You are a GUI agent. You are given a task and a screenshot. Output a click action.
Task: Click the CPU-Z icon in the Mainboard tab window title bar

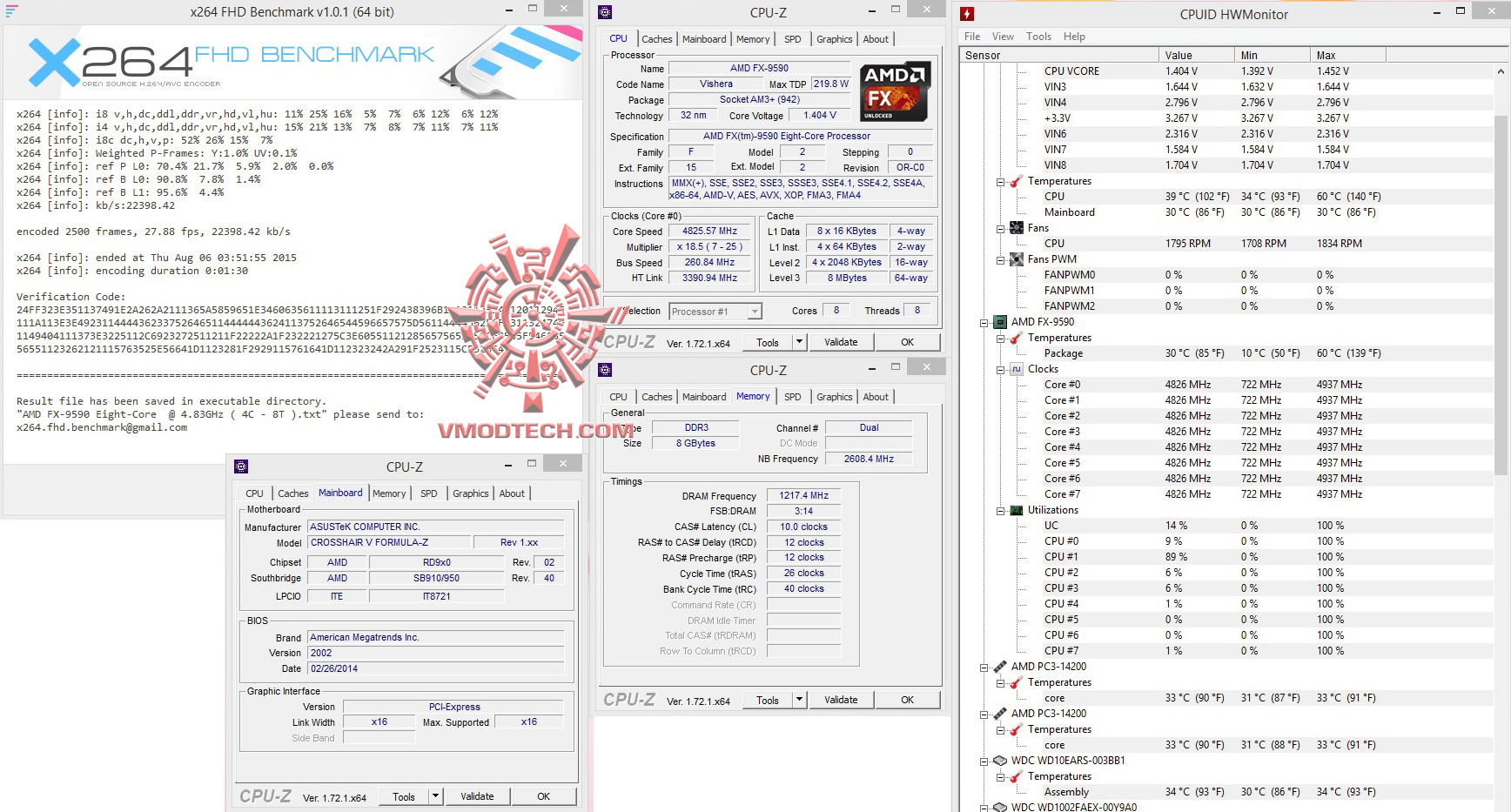tap(241, 466)
